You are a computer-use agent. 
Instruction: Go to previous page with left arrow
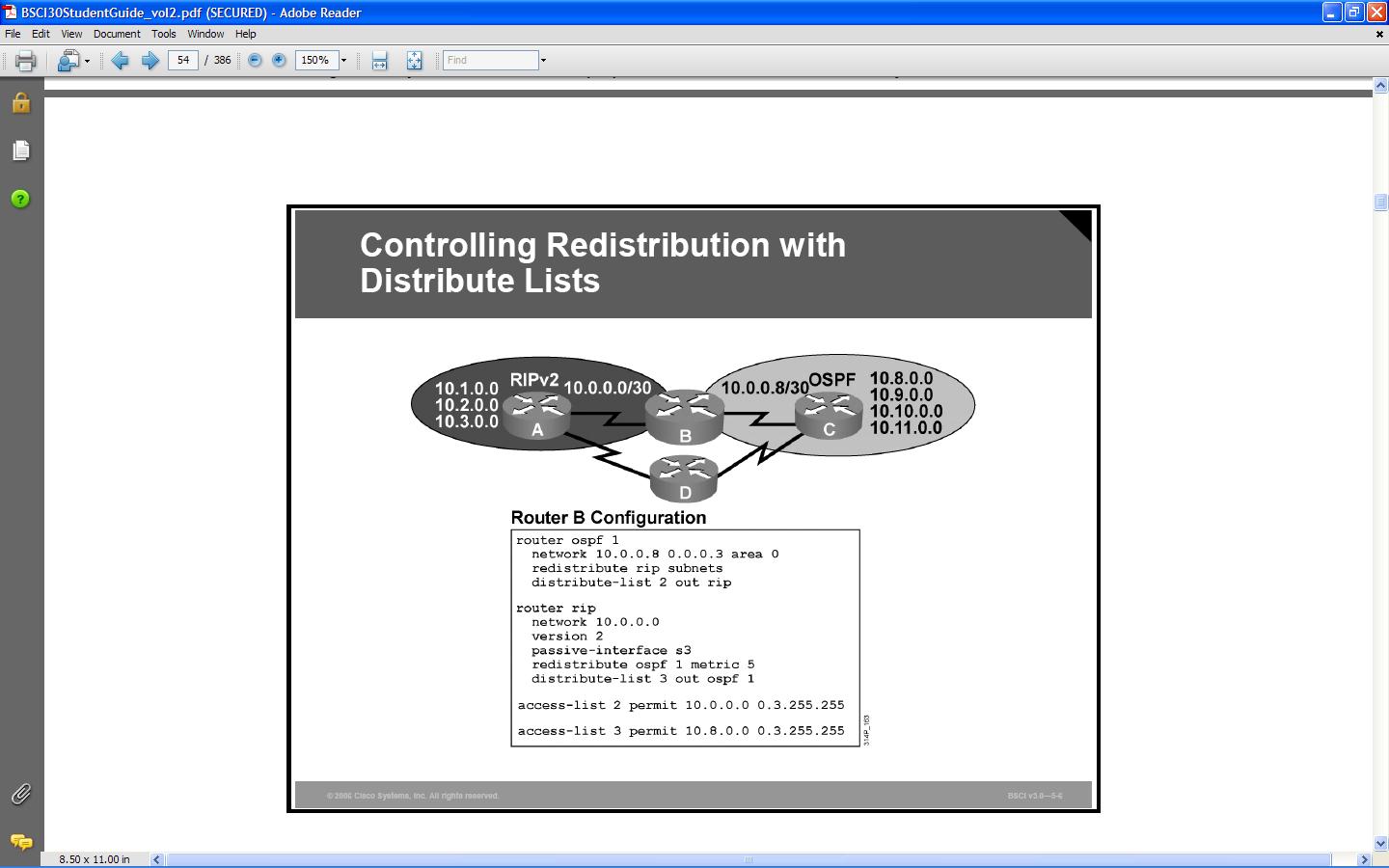point(121,61)
